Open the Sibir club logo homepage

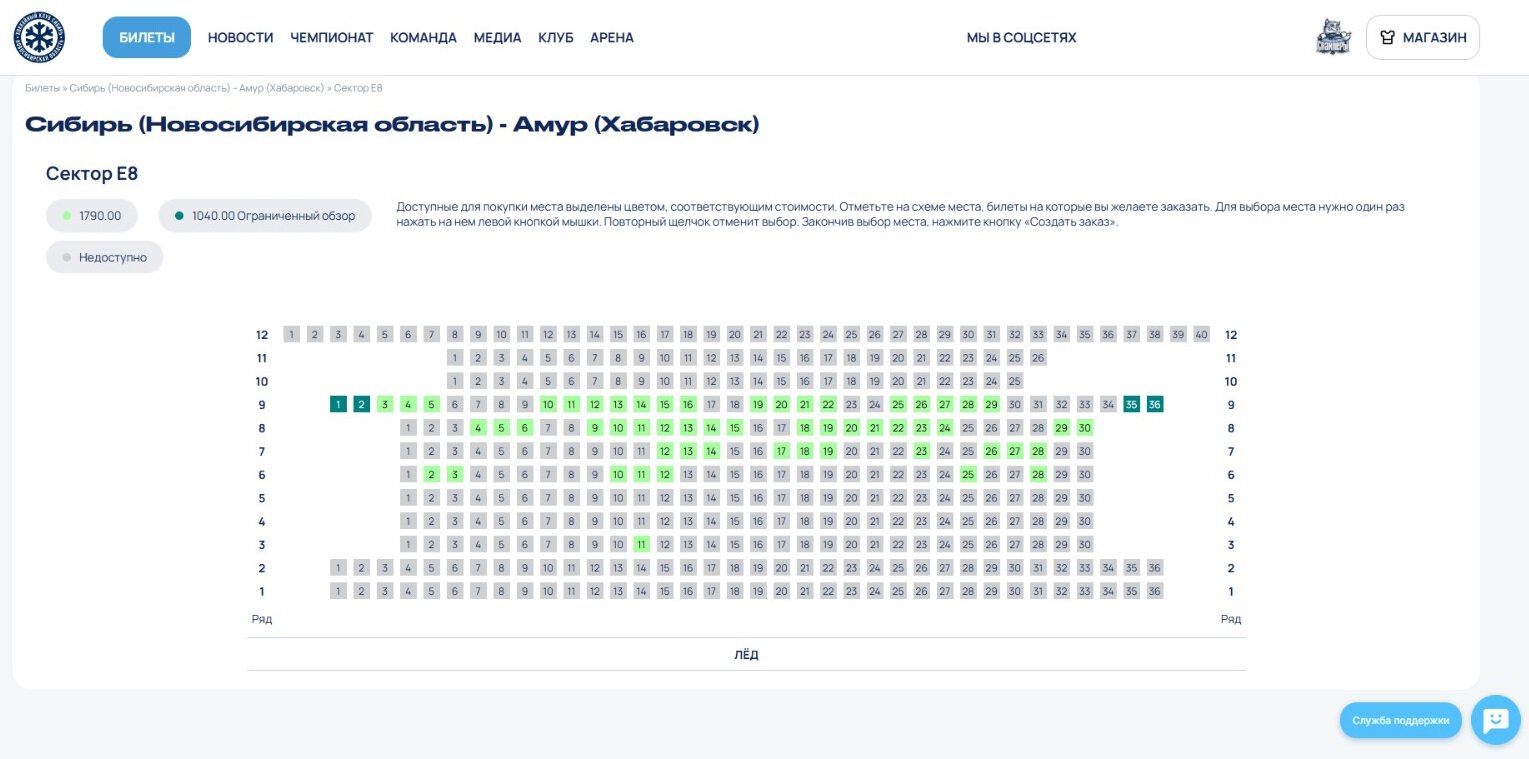tap(40, 38)
